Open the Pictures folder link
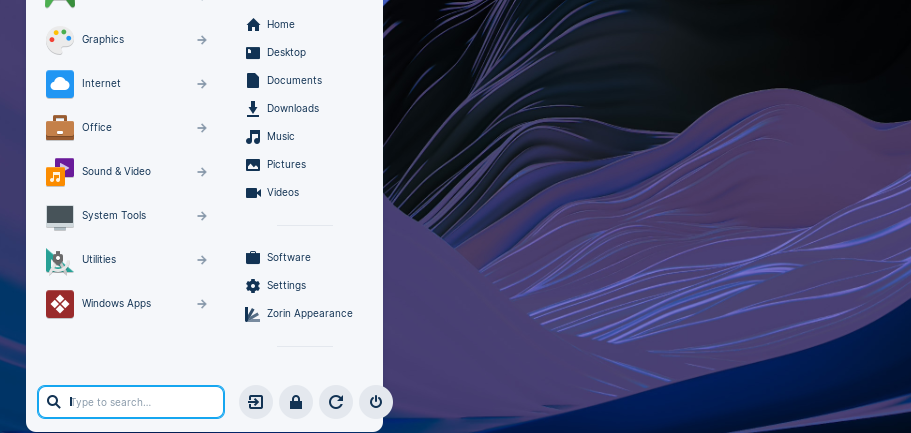 pos(286,164)
